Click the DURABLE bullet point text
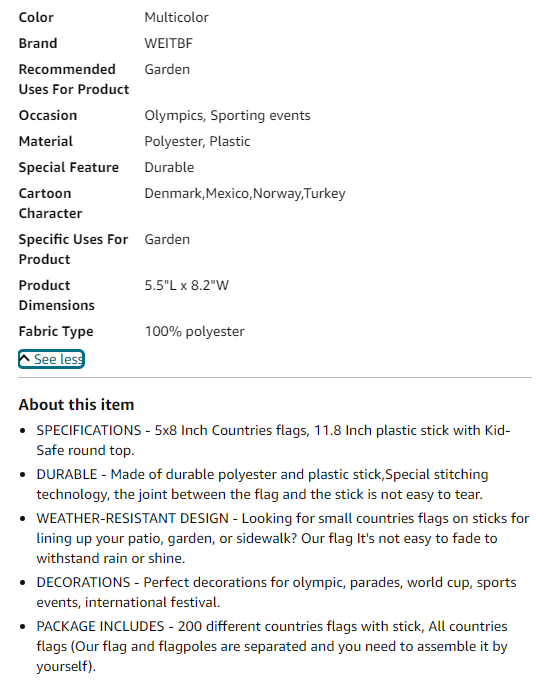 [262, 484]
